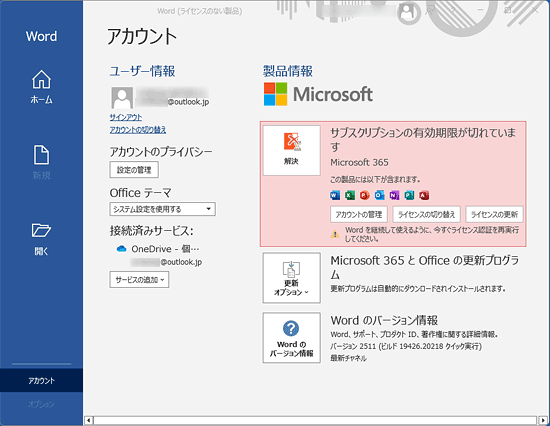Open the Office テーマ dropdown
The height and width of the screenshot is (426, 550).
coord(162,209)
